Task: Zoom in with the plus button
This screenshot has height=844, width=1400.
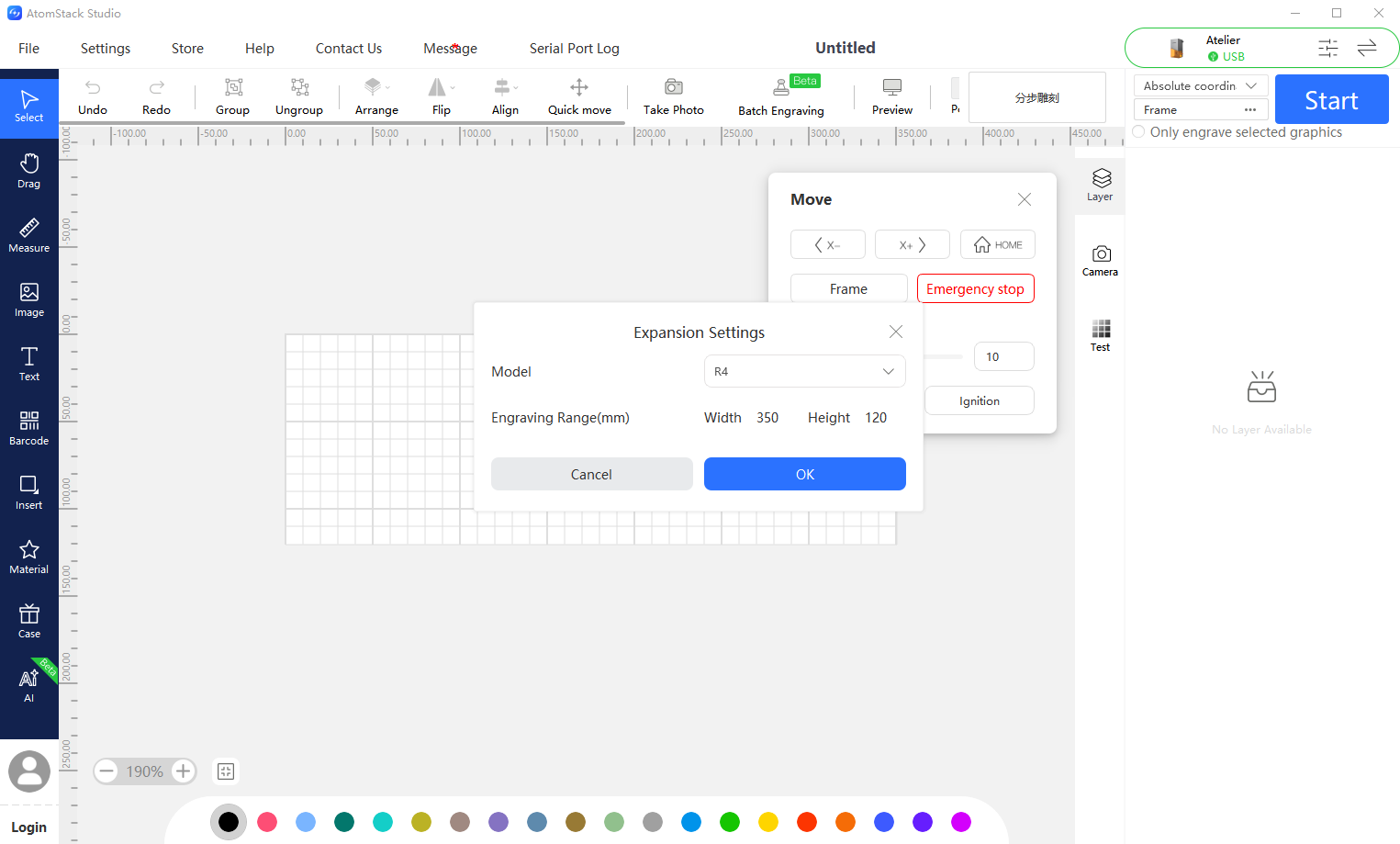Action: 184,771
